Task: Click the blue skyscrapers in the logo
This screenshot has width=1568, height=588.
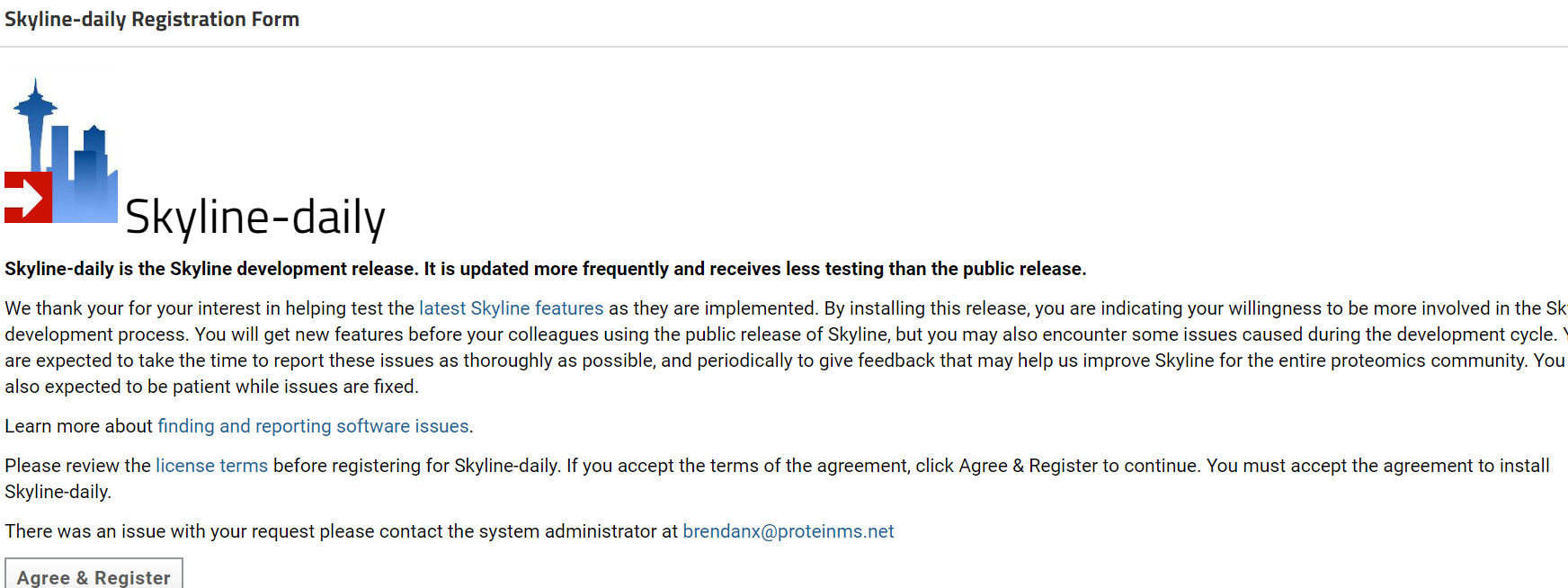Action: click(x=87, y=175)
